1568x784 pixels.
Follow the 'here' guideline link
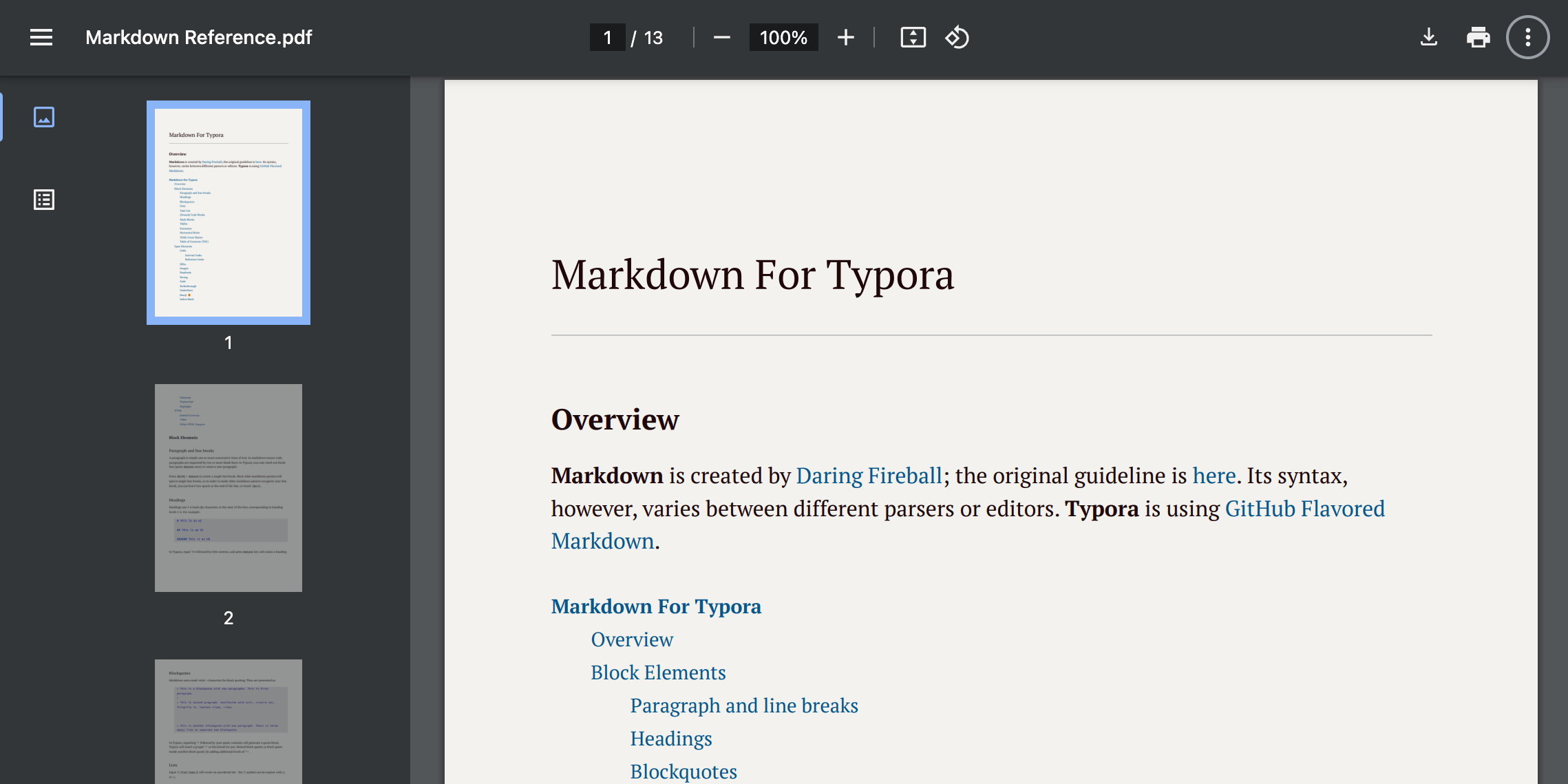pyautogui.click(x=1214, y=476)
